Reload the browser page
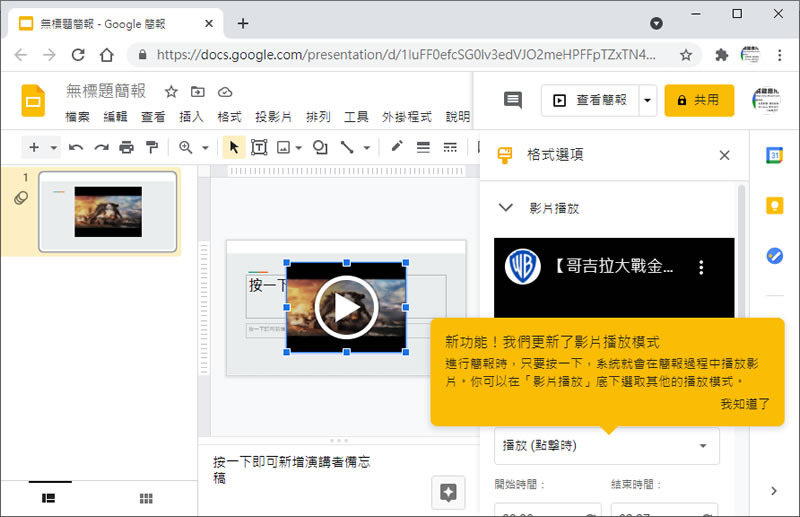 (x=78, y=55)
